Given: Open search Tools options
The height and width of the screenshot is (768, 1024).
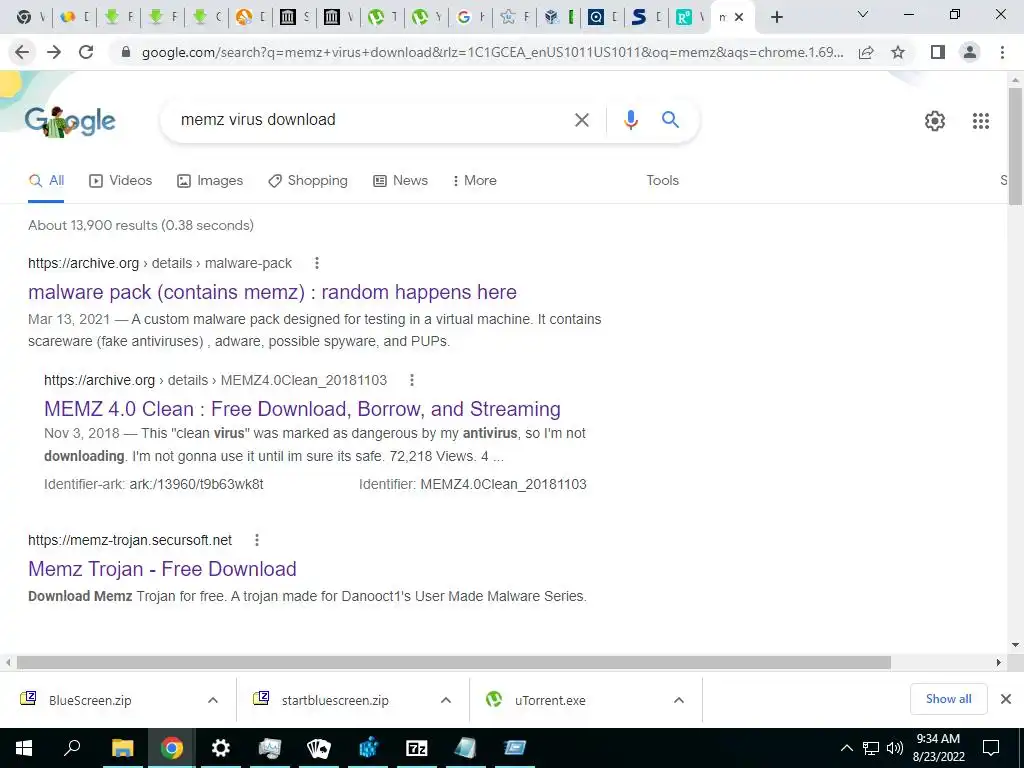Looking at the screenshot, I should click(662, 181).
